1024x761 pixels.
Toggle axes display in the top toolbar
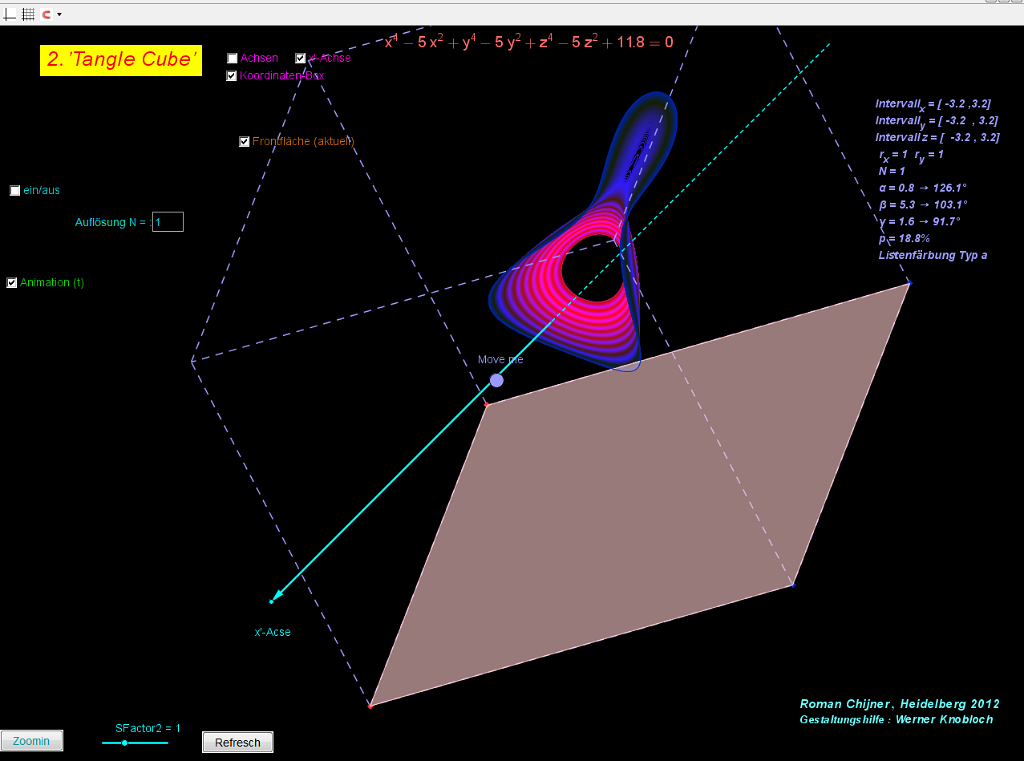click(x=10, y=15)
